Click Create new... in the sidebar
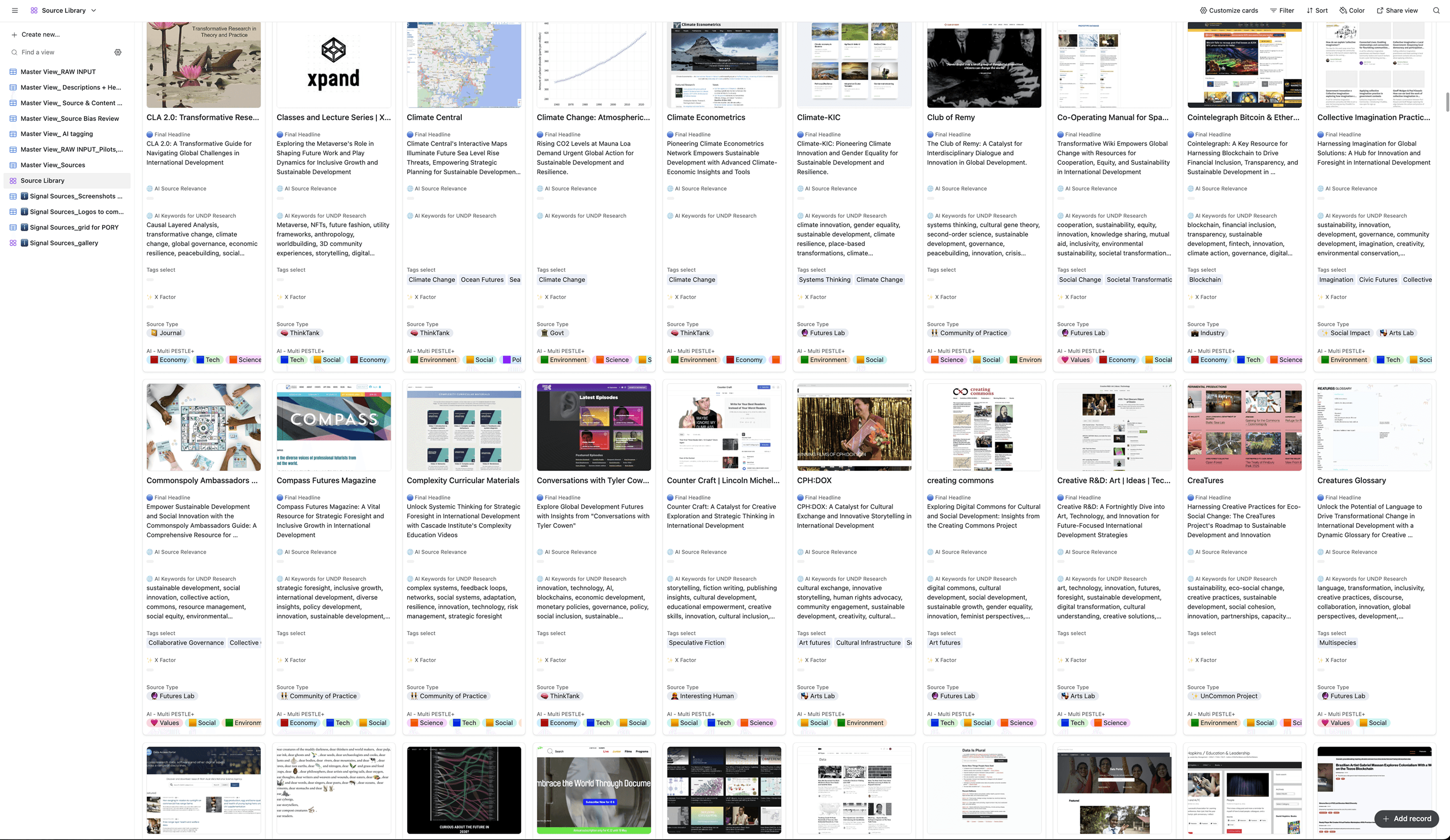 pos(40,35)
